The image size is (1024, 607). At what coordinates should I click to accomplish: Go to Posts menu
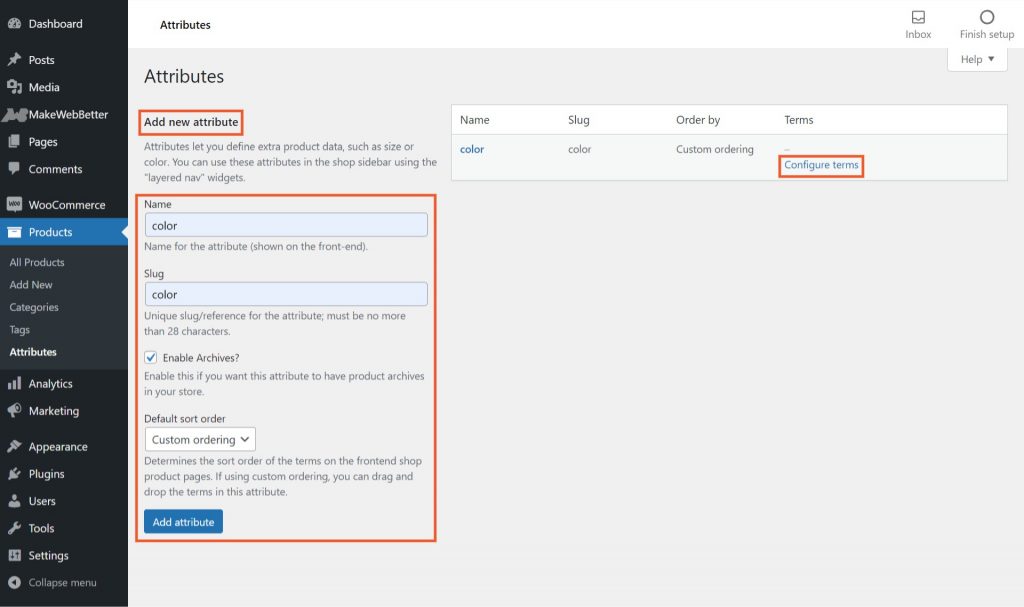pyautogui.click(x=41, y=59)
